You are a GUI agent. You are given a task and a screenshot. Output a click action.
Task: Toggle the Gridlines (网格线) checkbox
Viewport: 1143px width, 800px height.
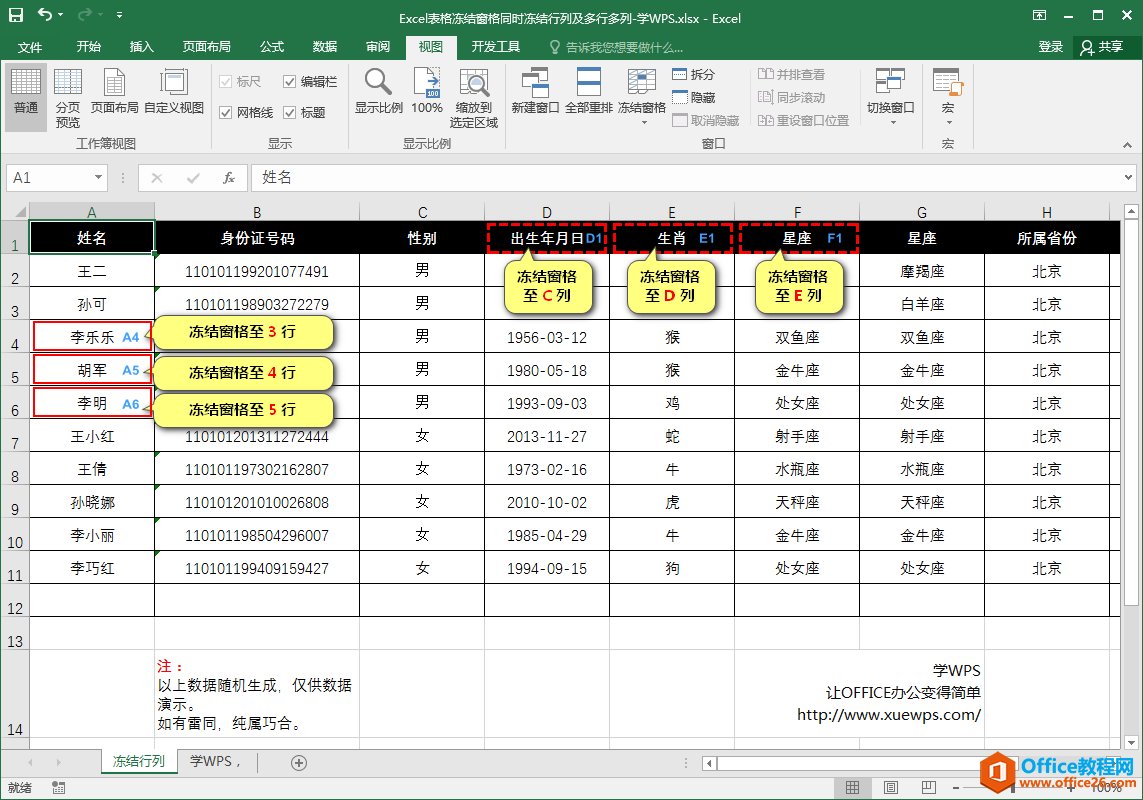tap(246, 112)
